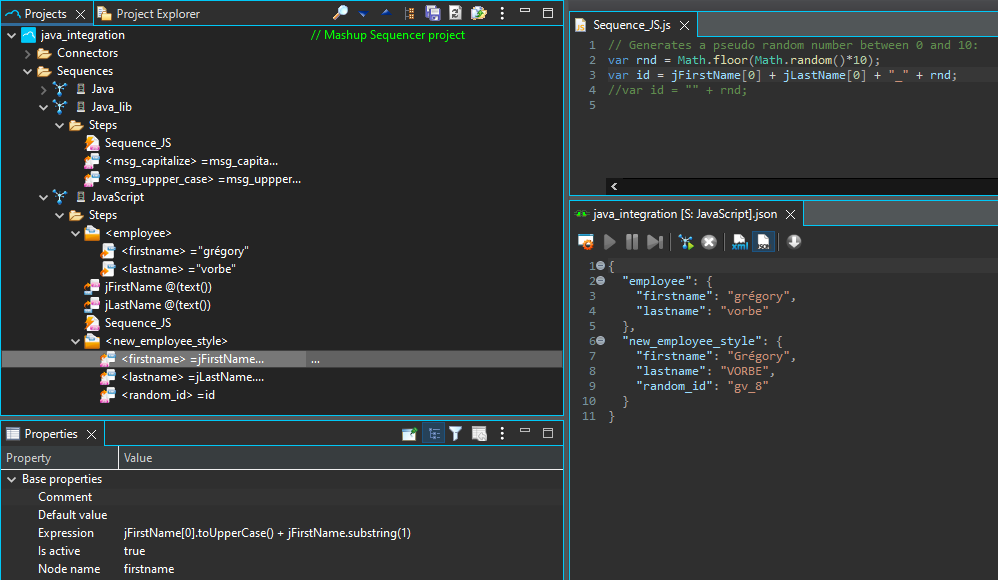This screenshot has width=998, height=580.
Task: Collapse the Sequences folder
Action: pos(28,71)
